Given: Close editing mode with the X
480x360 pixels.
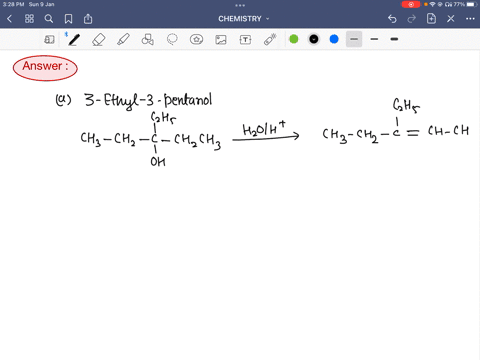Looking at the screenshot, I should (x=451, y=19).
